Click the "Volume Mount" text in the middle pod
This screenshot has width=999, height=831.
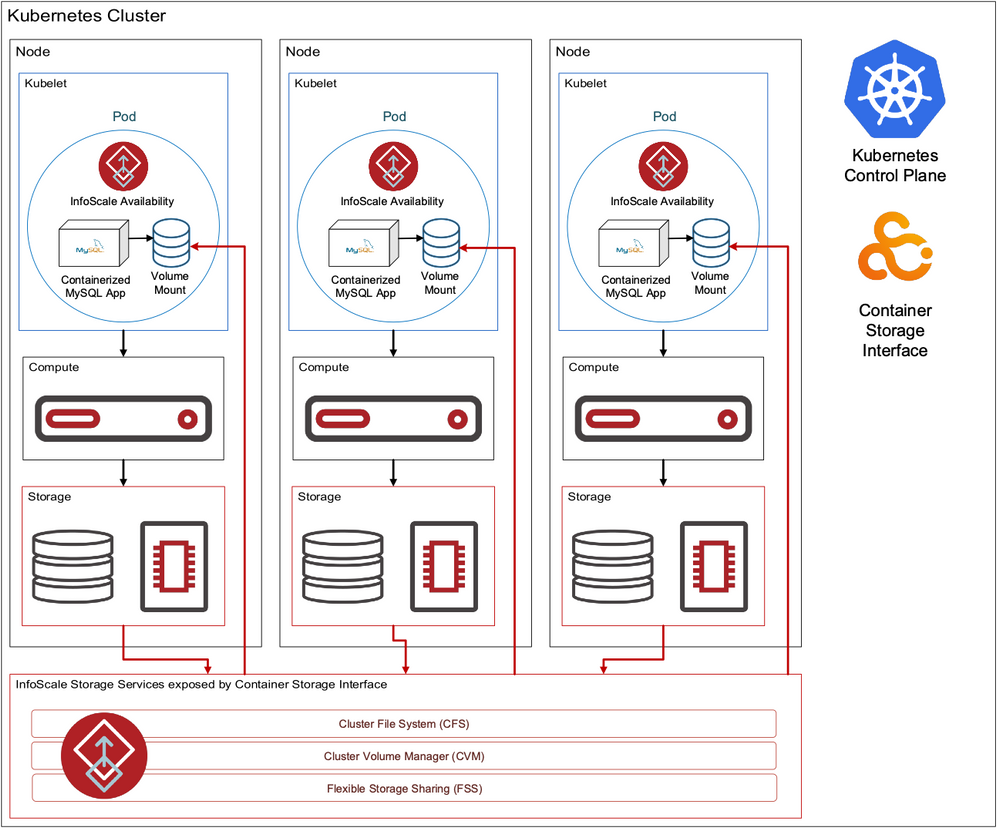click(440, 283)
